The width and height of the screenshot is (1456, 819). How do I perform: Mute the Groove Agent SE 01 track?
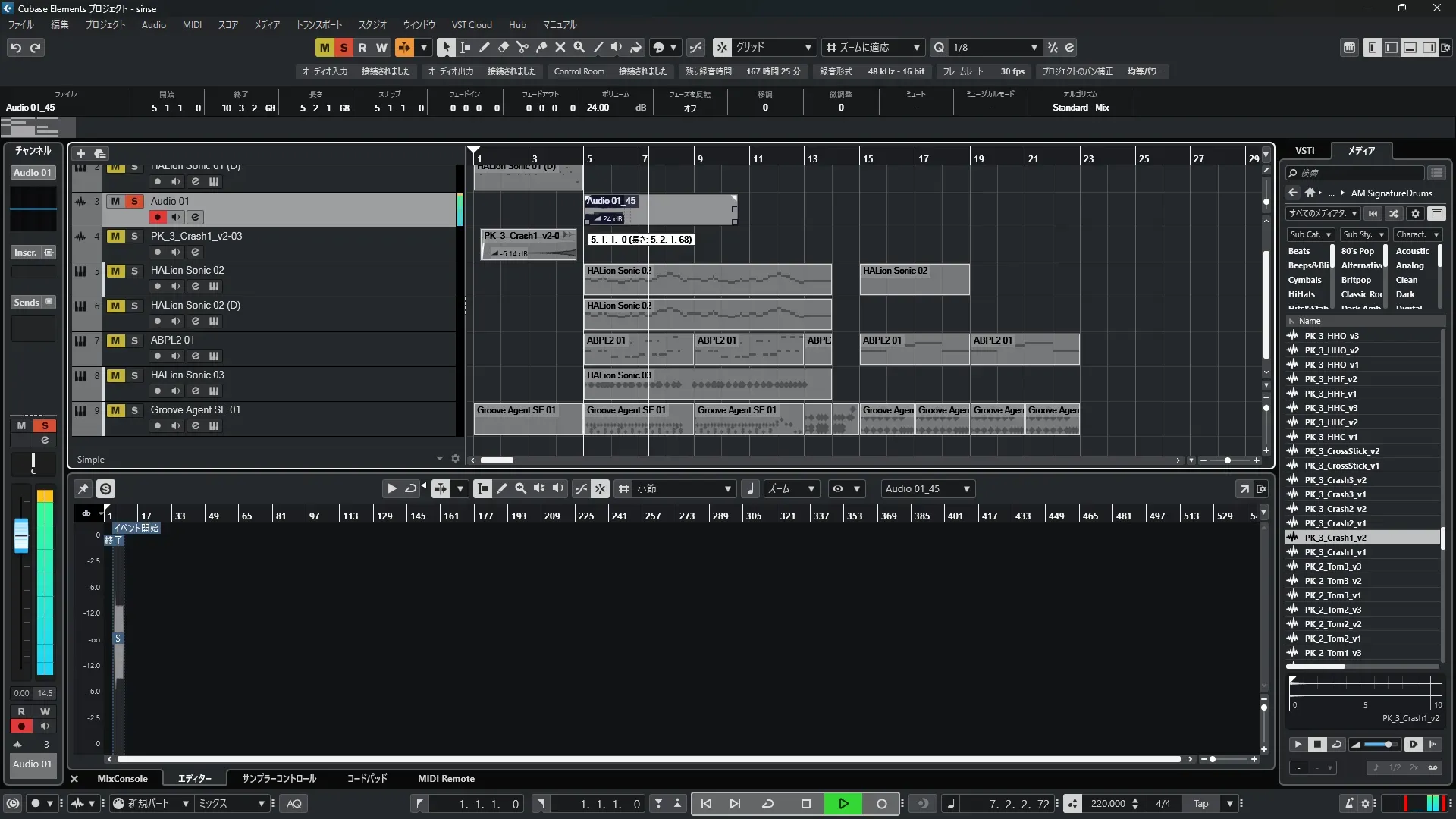[115, 410]
